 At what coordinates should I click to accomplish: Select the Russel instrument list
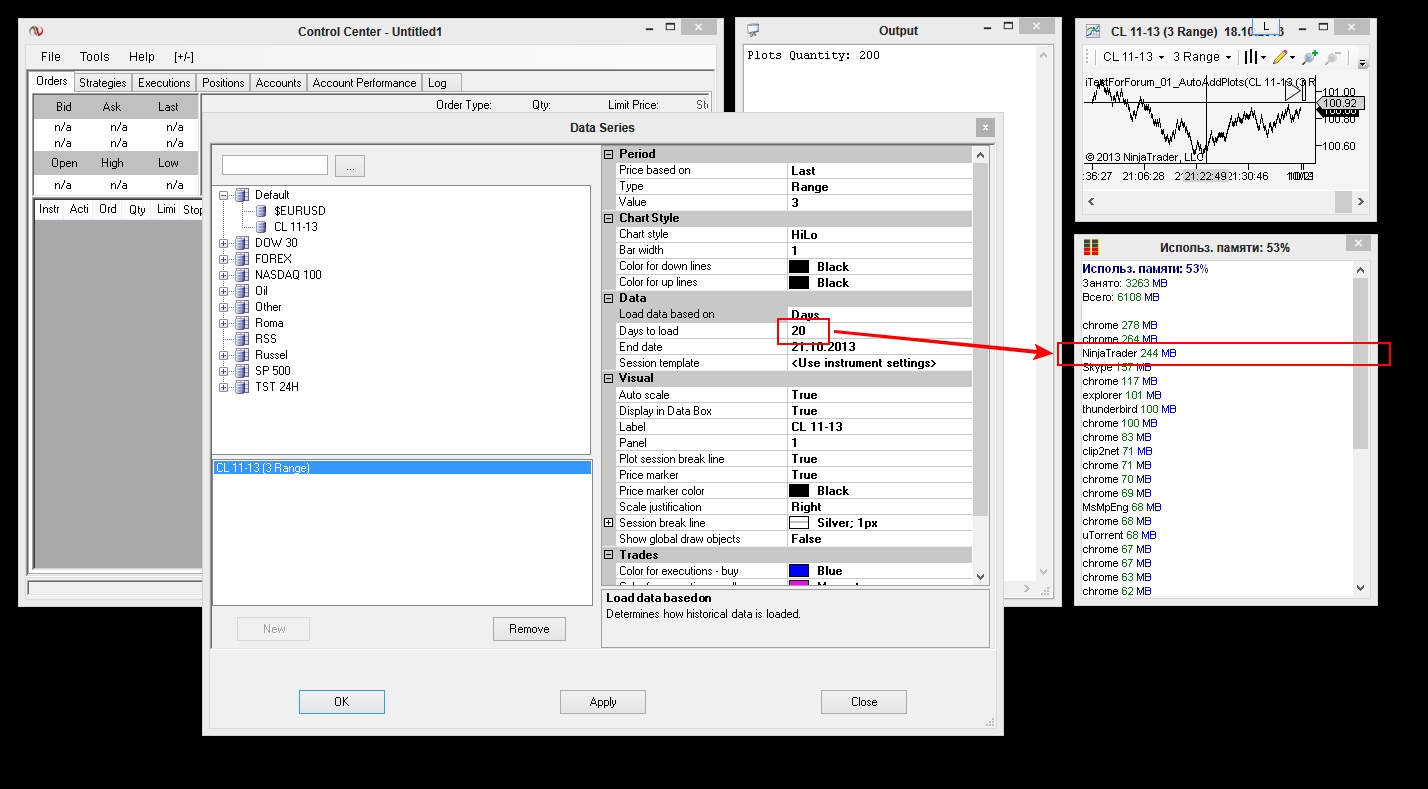271,355
